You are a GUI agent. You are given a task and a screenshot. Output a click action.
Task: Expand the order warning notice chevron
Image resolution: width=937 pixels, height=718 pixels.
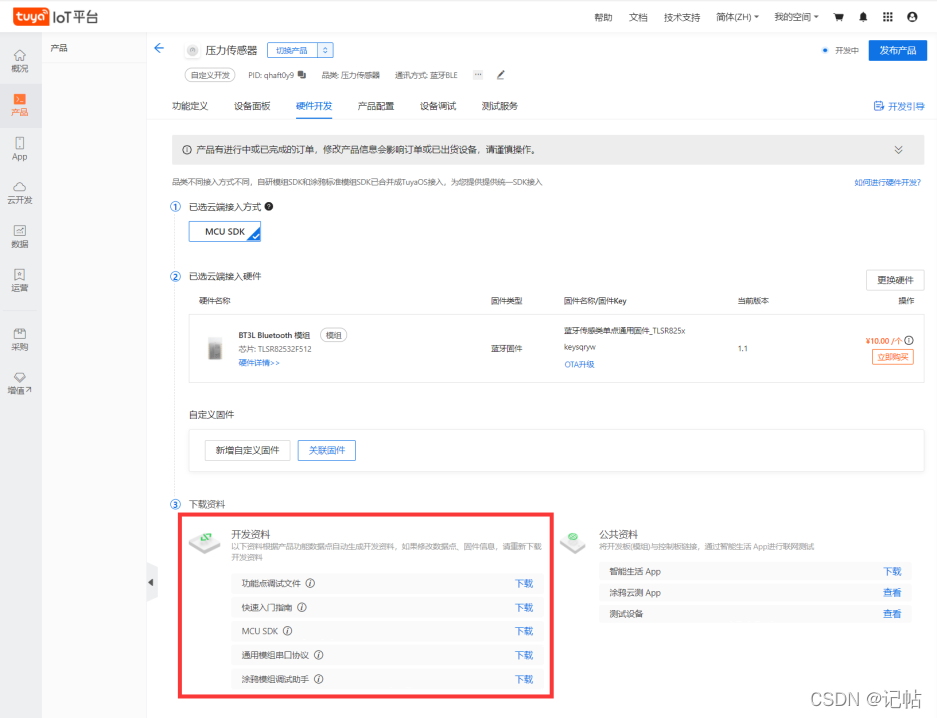[x=898, y=149]
